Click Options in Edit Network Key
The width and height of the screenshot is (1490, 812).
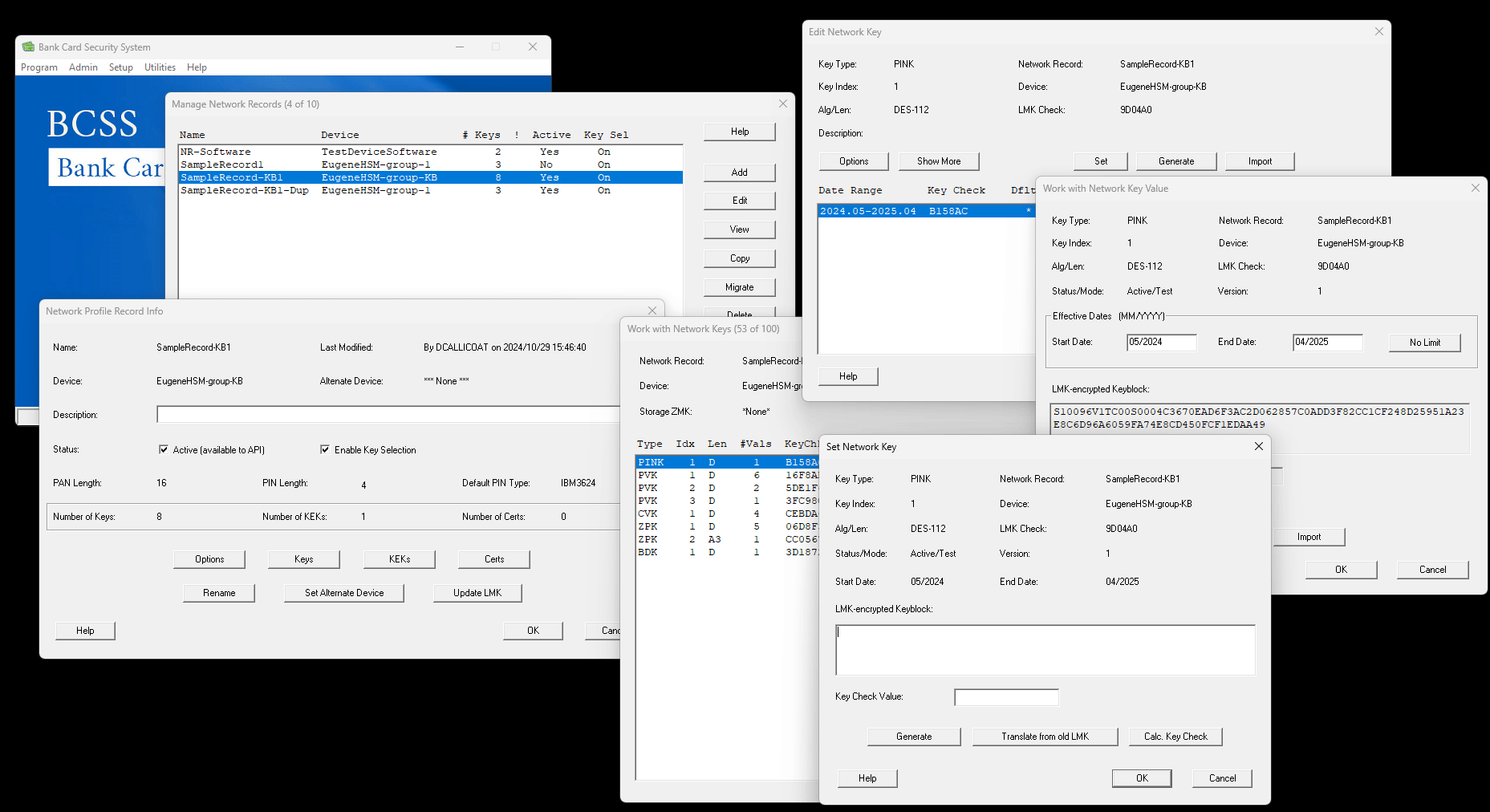(854, 161)
